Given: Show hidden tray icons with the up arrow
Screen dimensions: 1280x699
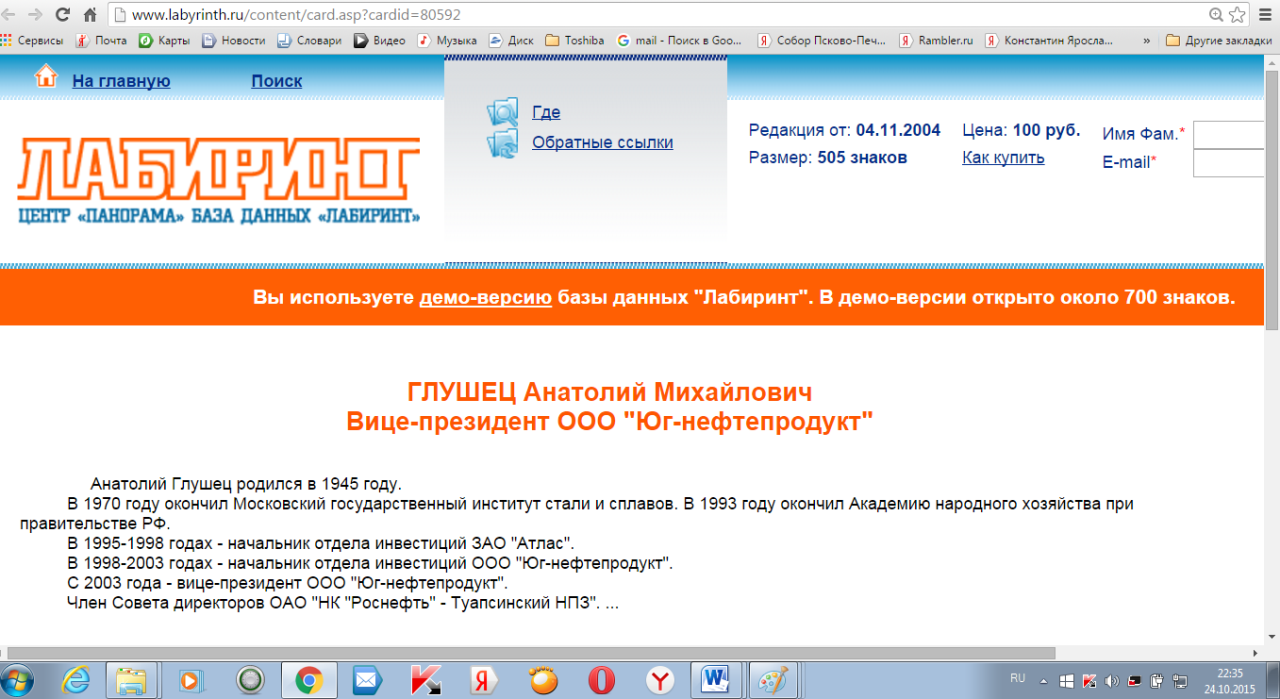Looking at the screenshot, I should [x=1044, y=681].
